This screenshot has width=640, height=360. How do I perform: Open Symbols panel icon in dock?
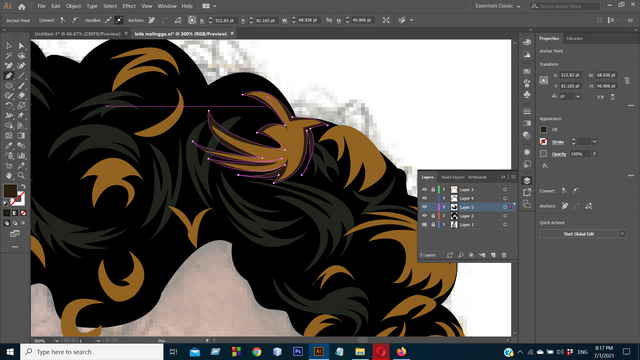tap(527, 95)
